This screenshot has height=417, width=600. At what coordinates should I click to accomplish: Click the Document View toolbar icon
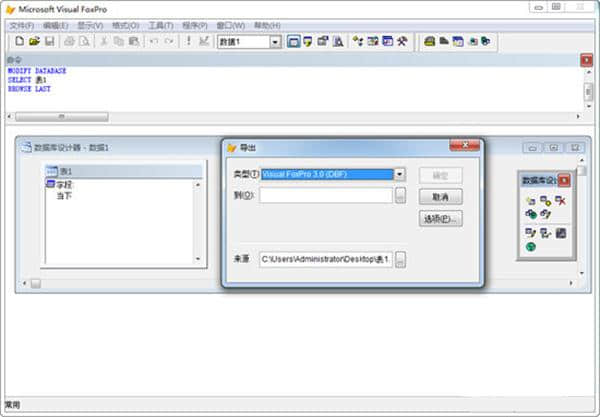338,41
